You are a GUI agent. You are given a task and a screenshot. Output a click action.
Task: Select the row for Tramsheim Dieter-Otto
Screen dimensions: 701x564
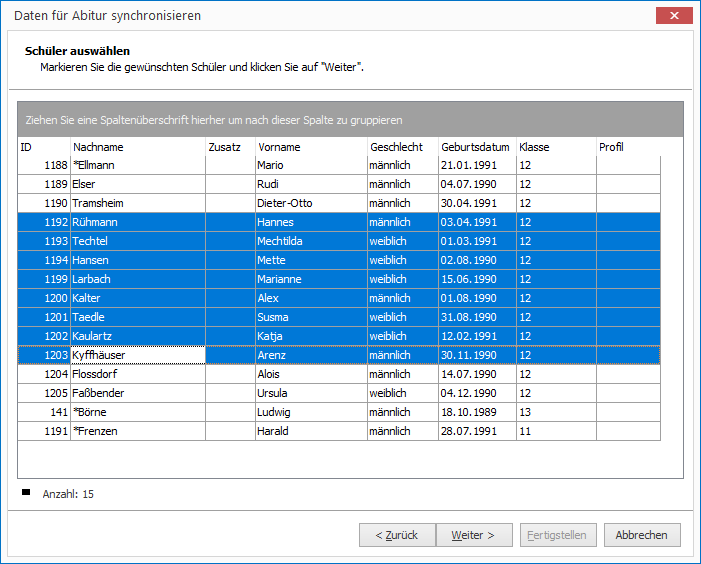[x=339, y=203]
